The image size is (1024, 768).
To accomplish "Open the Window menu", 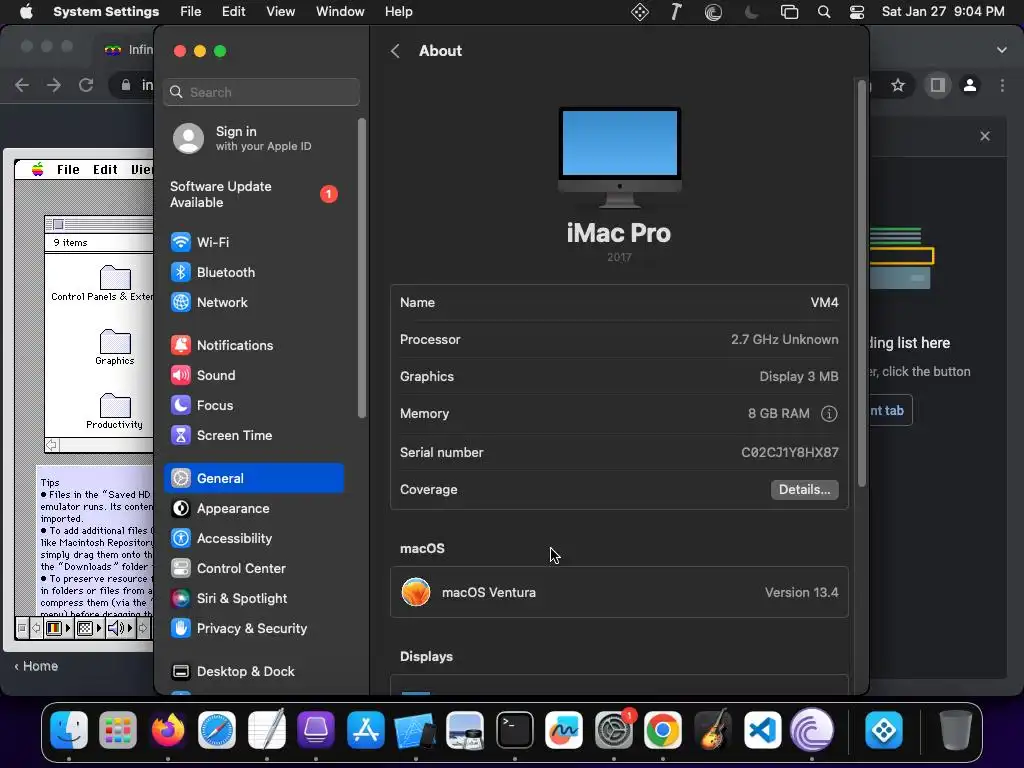I will click(340, 12).
